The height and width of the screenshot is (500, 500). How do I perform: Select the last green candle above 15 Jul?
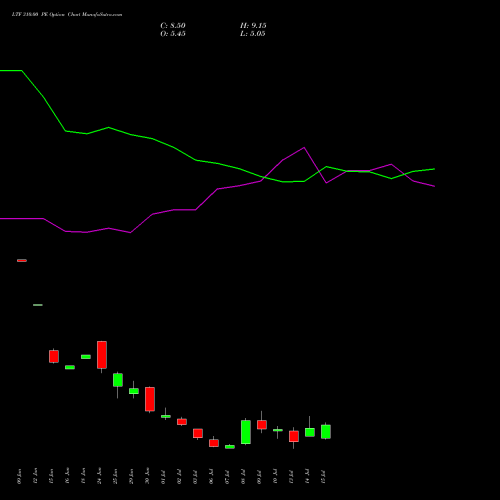[x=326, y=432]
